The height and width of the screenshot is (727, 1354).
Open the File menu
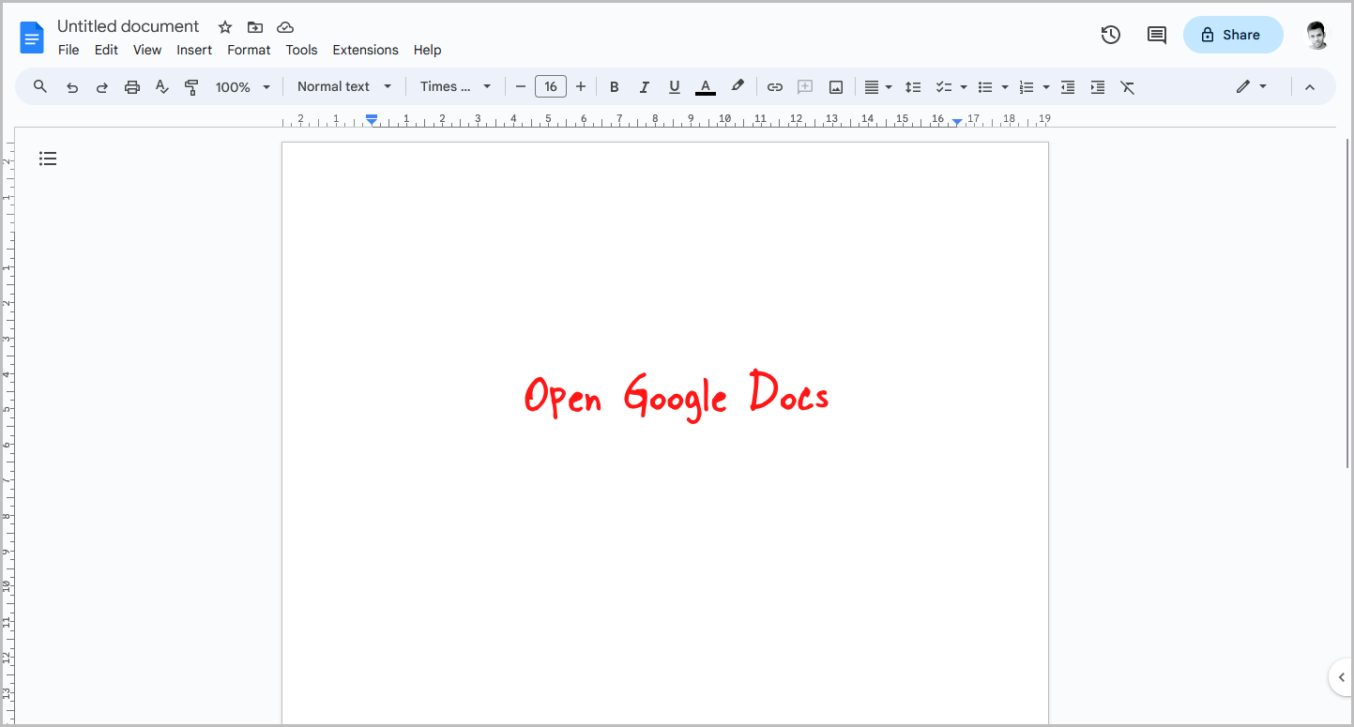click(68, 50)
